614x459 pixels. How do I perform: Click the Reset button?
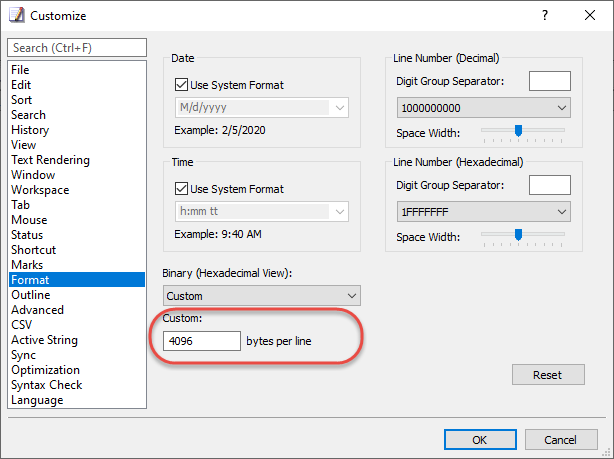(548, 375)
